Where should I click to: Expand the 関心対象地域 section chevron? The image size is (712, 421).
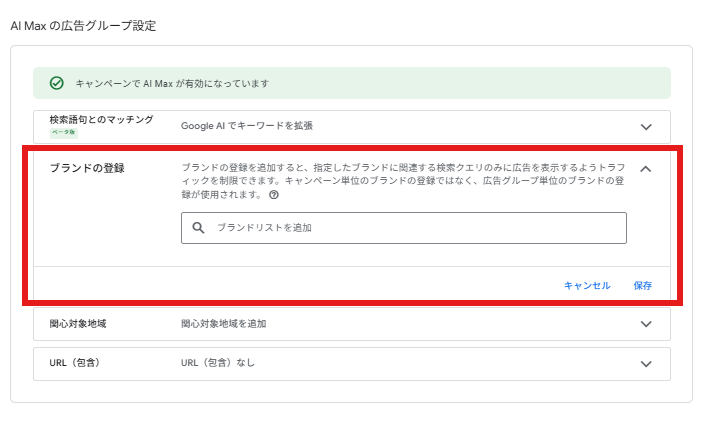coord(646,324)
